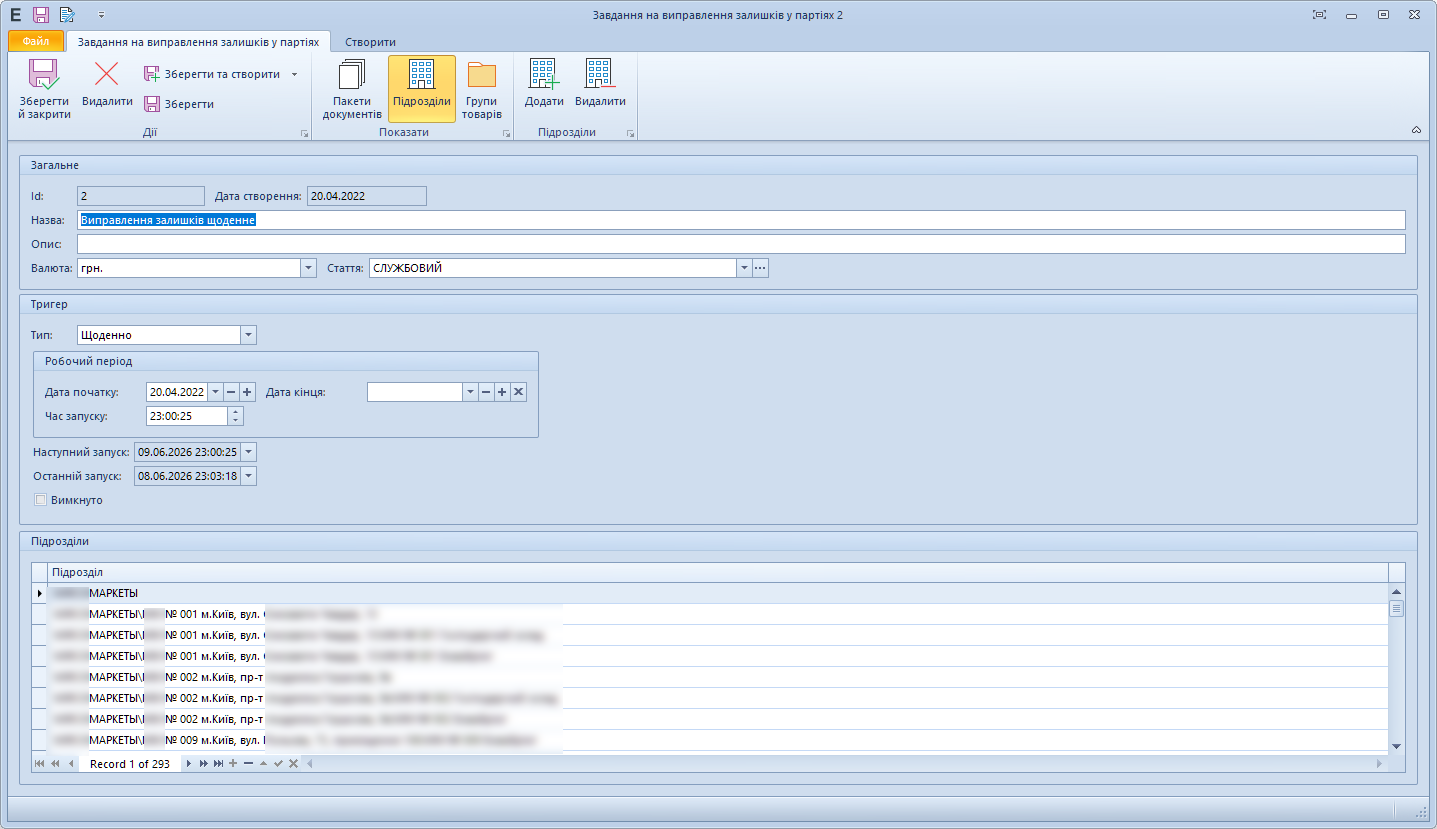Image resolution: width=1437 pixels, height=829 pixels.
Task: Click the 'Зберегти' ribbon button
Action: pyautogui.click(x=180, y=104)
